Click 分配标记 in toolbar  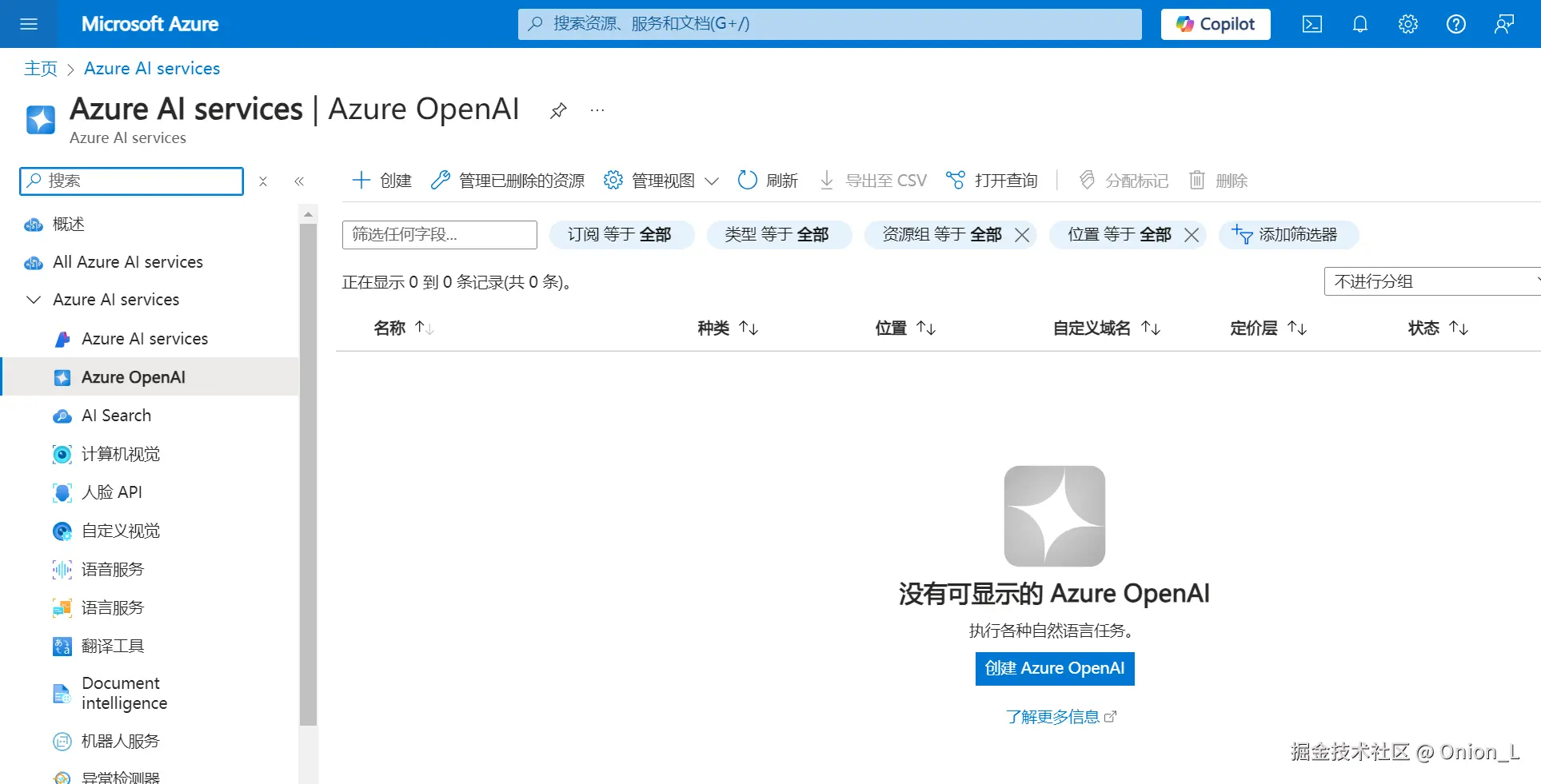click(1124, 181)
